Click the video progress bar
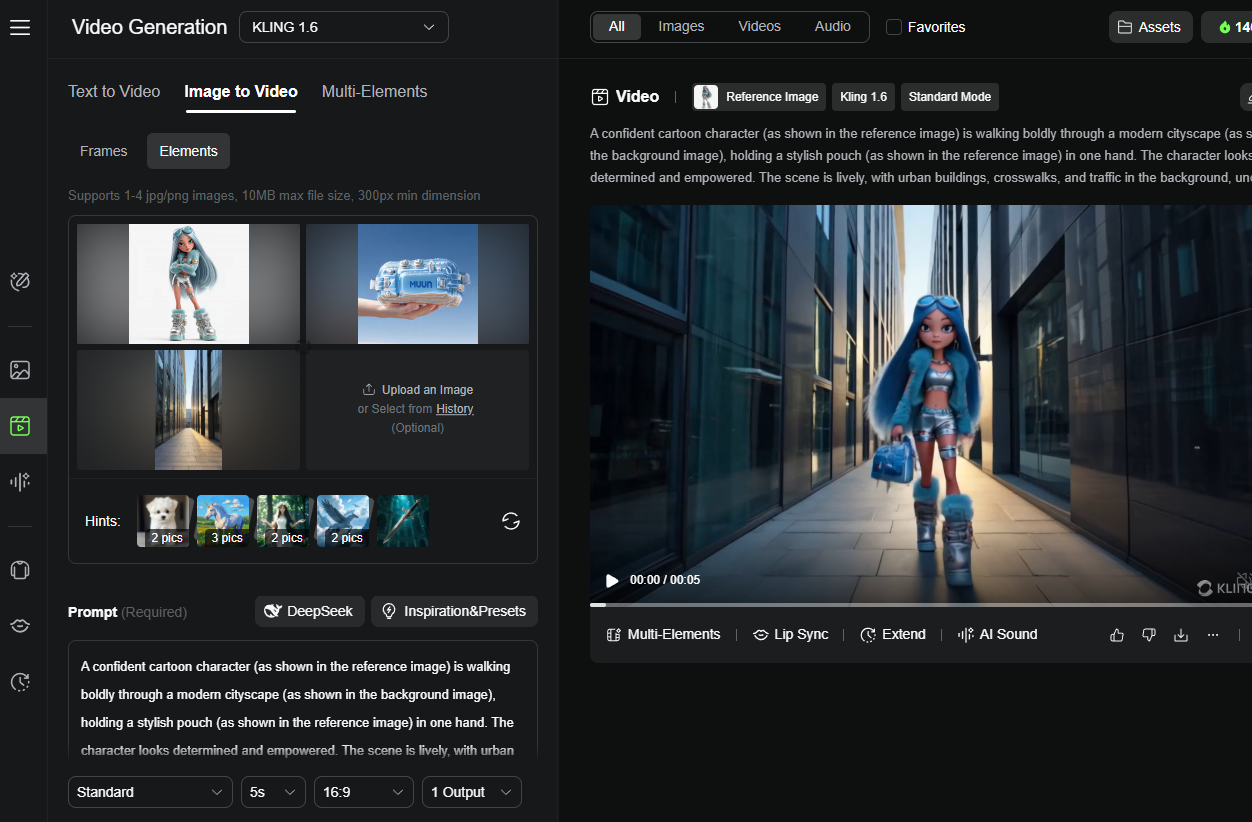The height and width of the screenshot is (822, 1252). tap(921, 605)
